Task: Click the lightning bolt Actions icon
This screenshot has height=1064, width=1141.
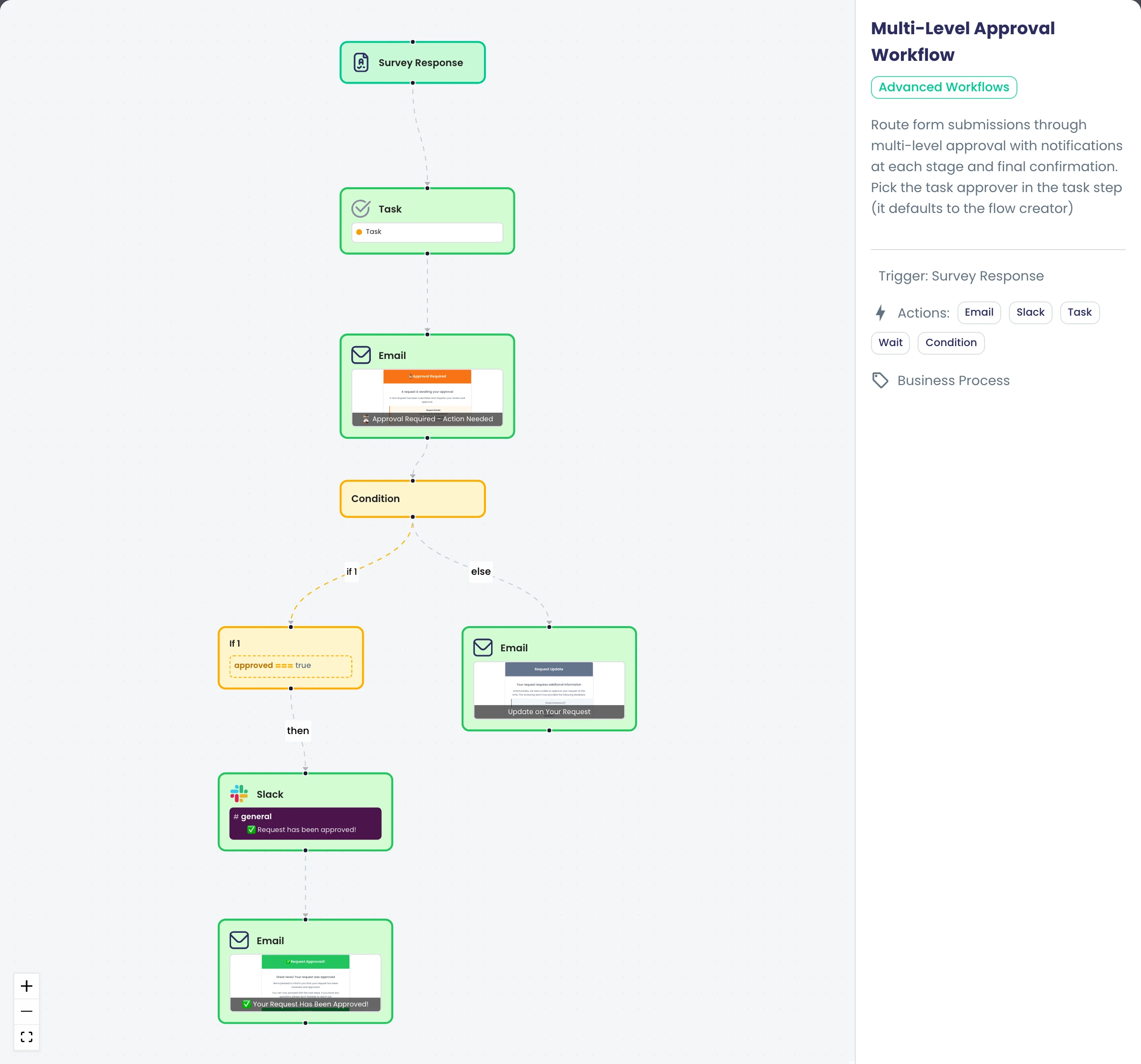Action: coord(880,313)
